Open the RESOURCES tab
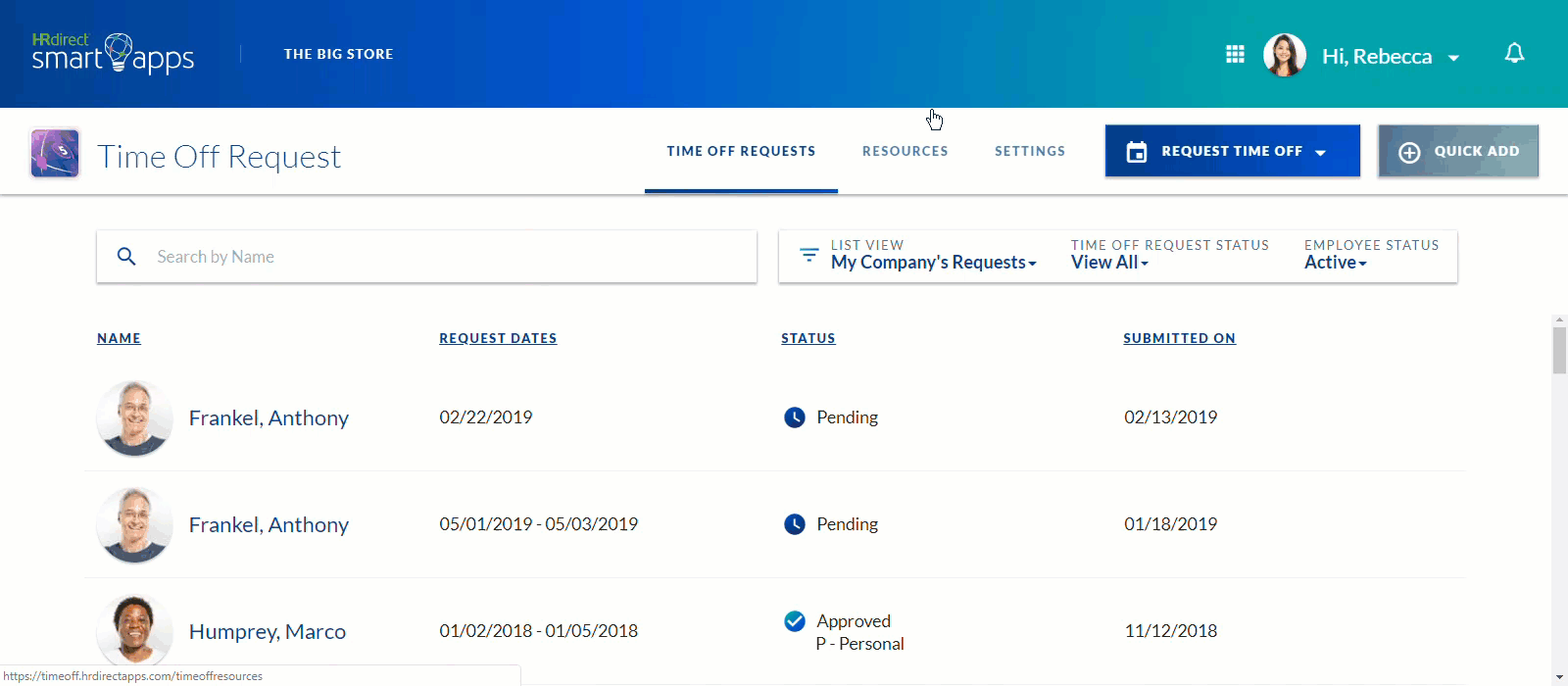Viewport: 1568px width, 686px height. pos(905,151)
